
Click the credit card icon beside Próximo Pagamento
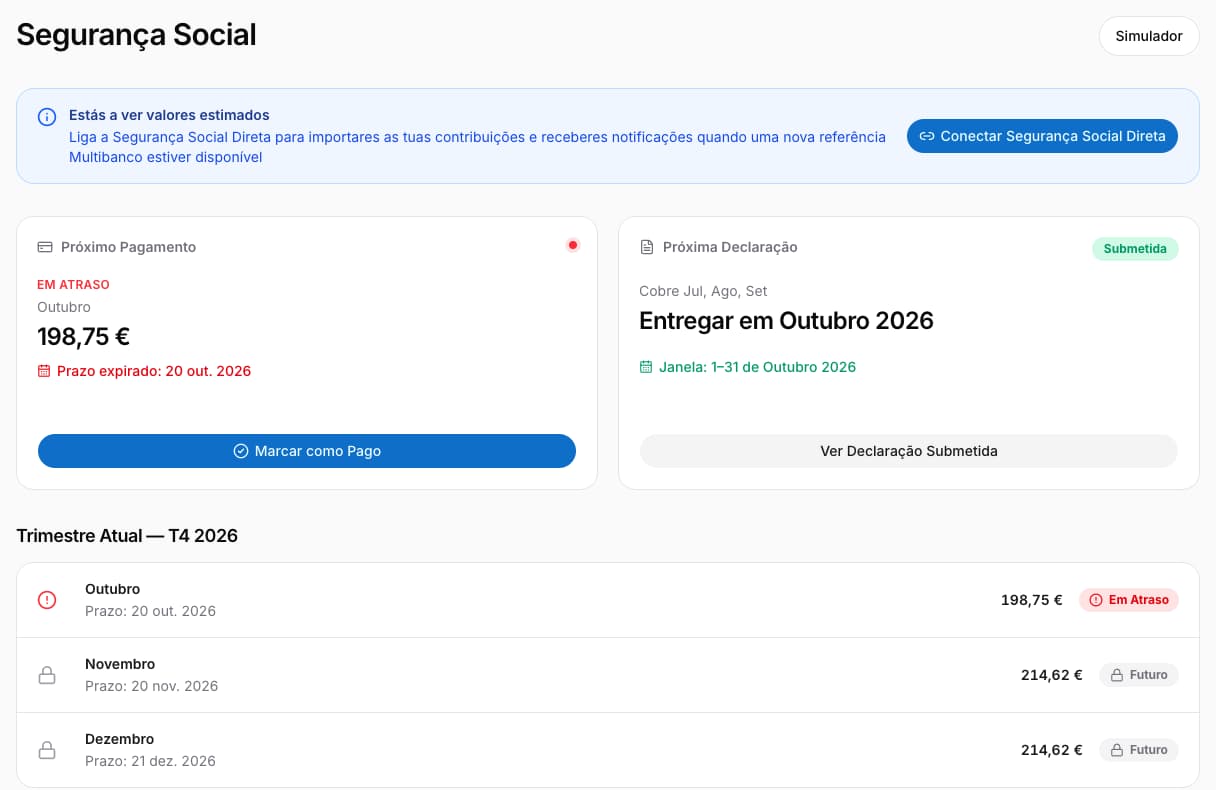point(45,247)
